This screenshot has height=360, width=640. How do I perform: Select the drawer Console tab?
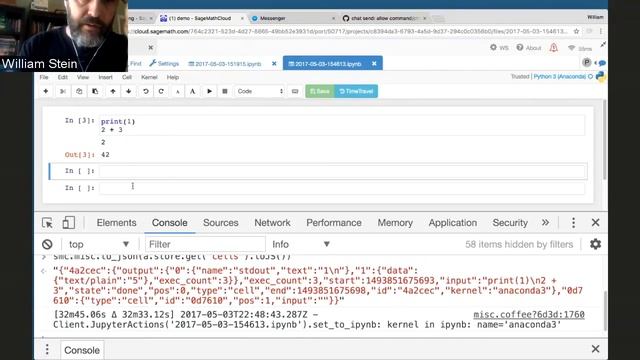(x=82, y=350)
